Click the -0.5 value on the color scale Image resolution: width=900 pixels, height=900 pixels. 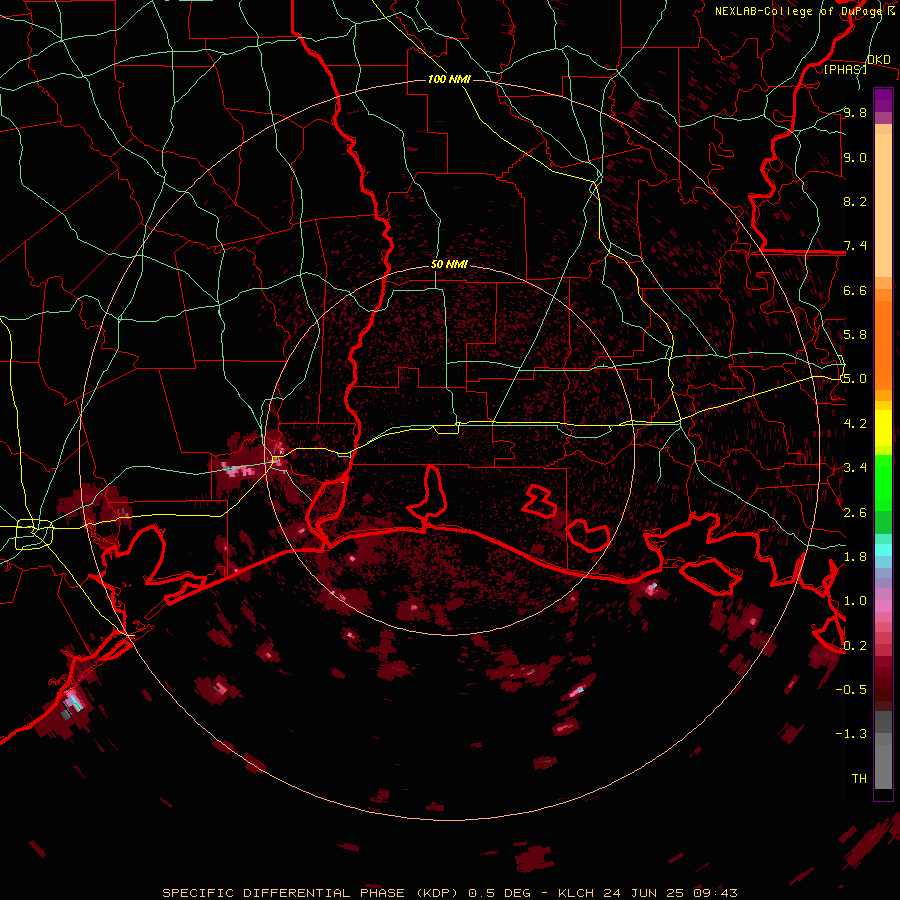851,690
